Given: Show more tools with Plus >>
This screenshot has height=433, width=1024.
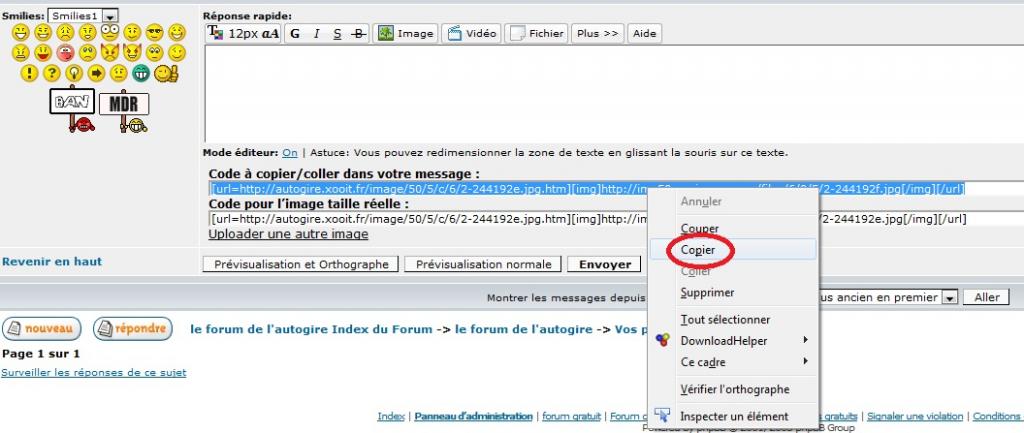Looking at the screenshot, I should pyautogui.click(x=597, y=34).
